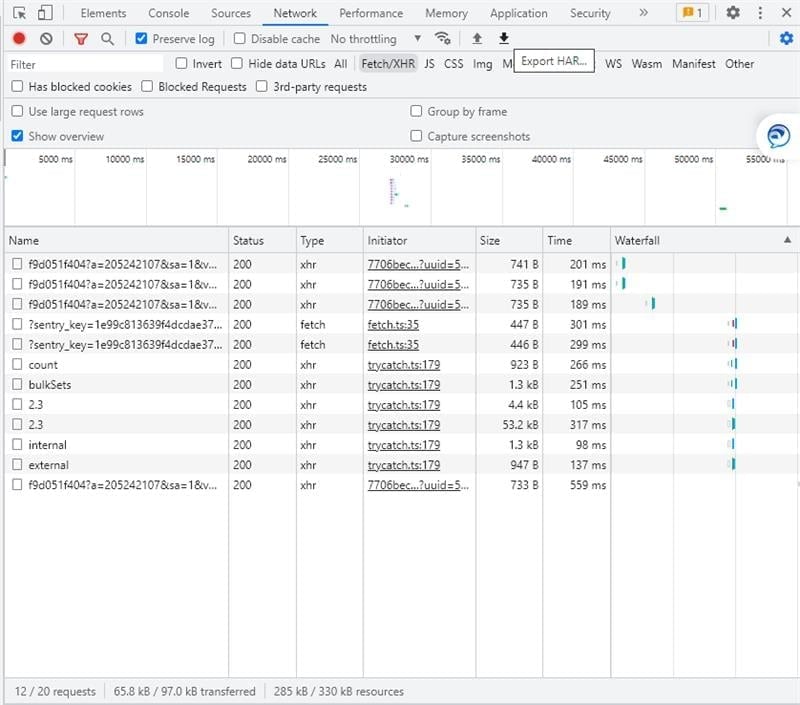Open the Memory tab
The width and height of the screenshot is (800, 705).
coord(446,13)
